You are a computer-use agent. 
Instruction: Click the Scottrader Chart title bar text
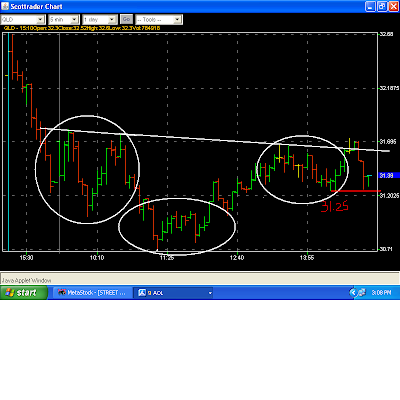tap(36, 7)
